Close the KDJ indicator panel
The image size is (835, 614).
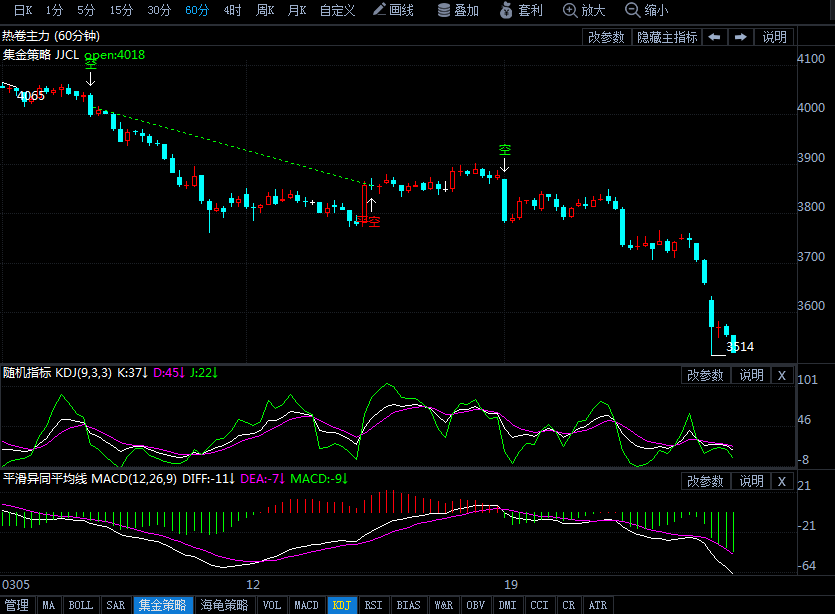coord(782,375)
